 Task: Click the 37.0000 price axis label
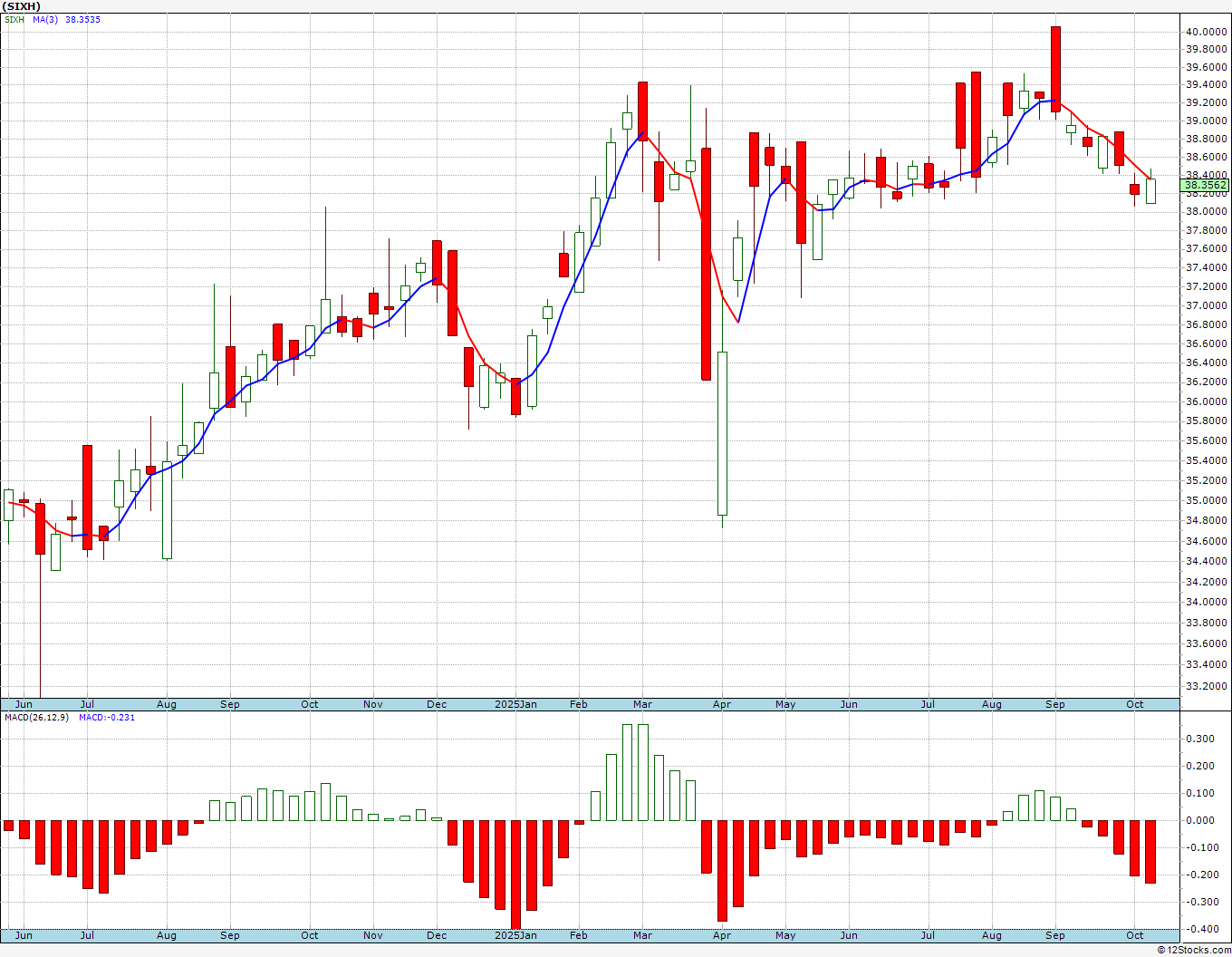coord(1206,305)
